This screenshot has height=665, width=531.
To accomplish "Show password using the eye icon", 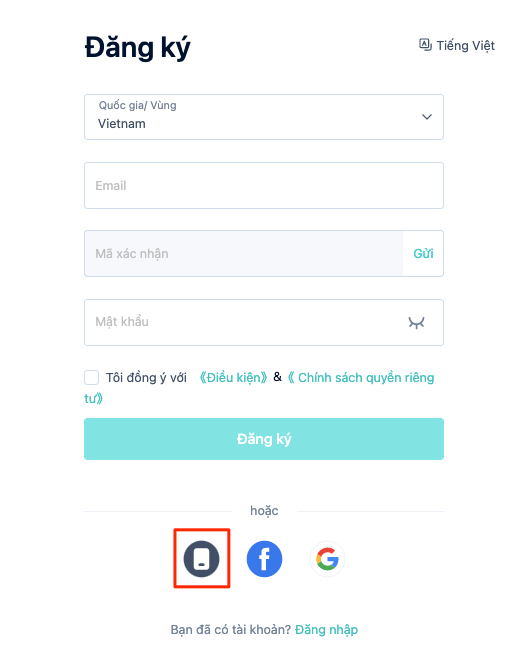I will pyautogui.click(x=416, y=323).
